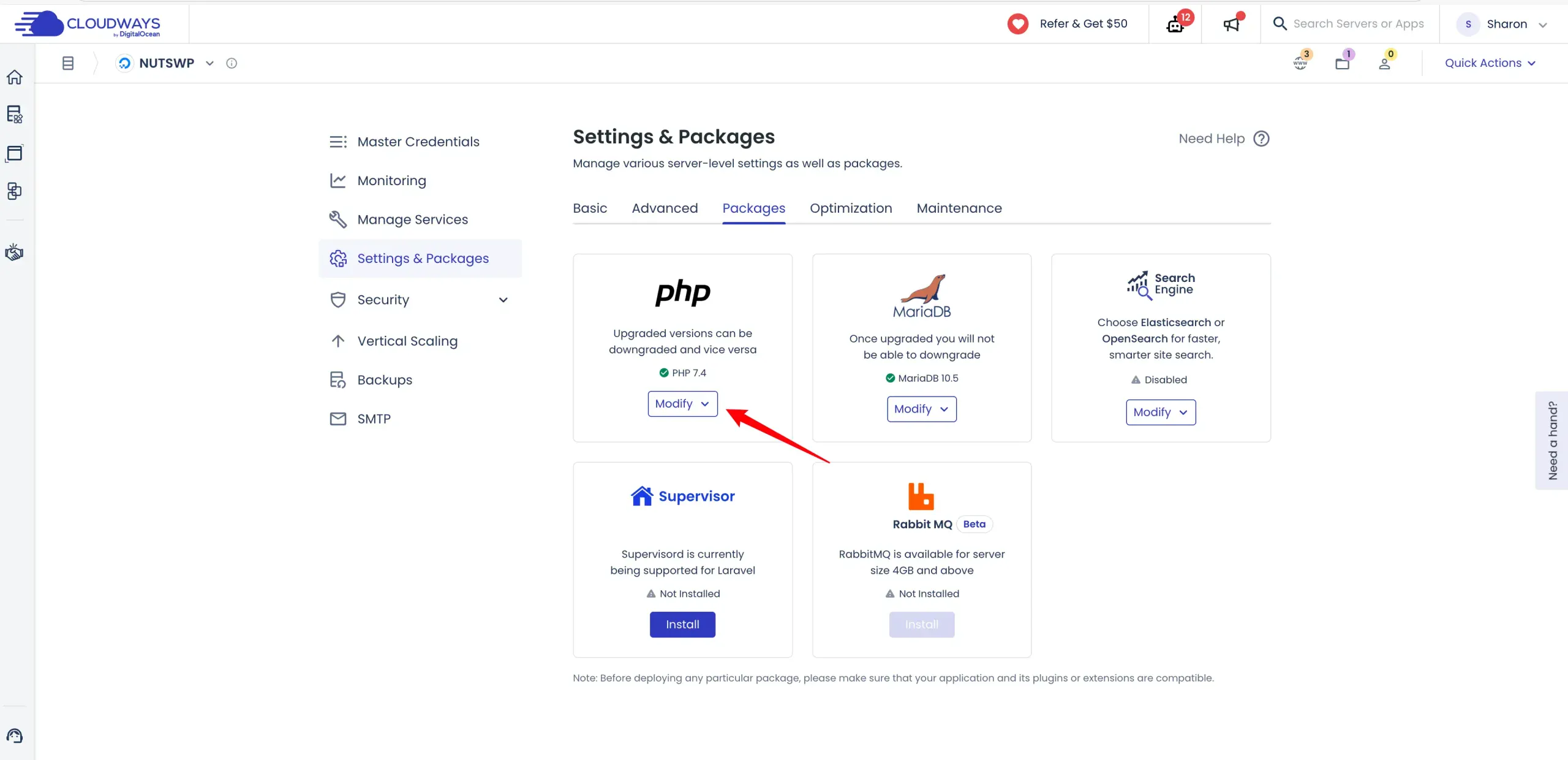
Task: Click the home icon in left sidebar
Action: tap(15, 77)
